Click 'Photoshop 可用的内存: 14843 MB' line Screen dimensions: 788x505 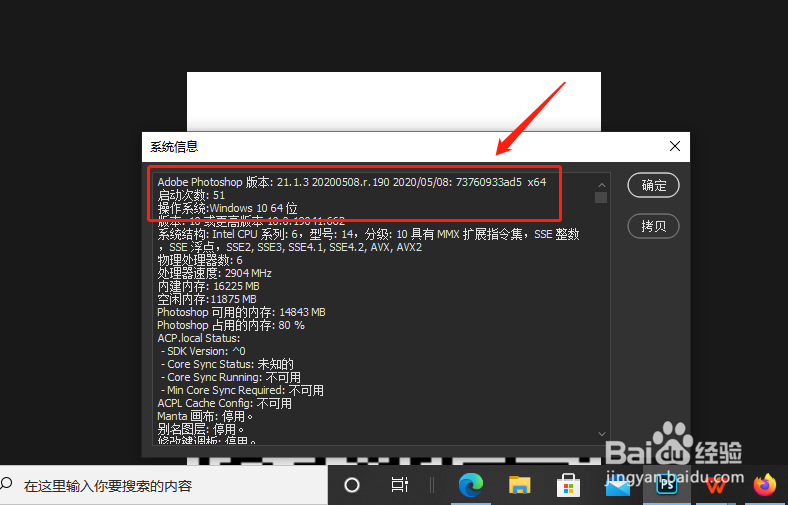[241, 313]
